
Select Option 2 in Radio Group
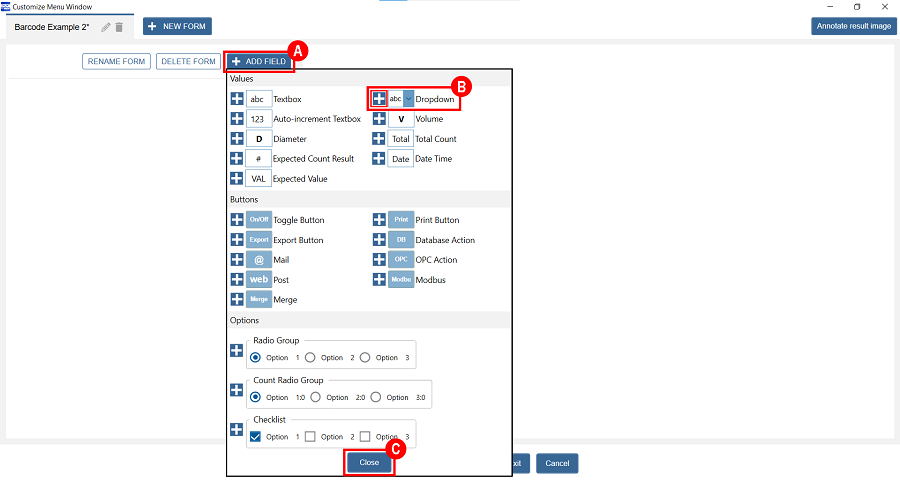[310, 357]
